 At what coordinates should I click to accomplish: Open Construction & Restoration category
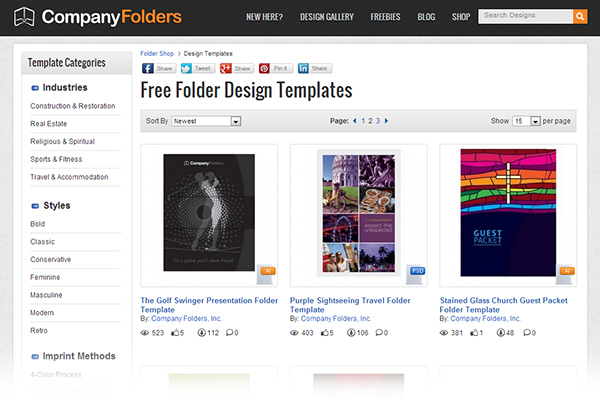click(x=73, y=106)
